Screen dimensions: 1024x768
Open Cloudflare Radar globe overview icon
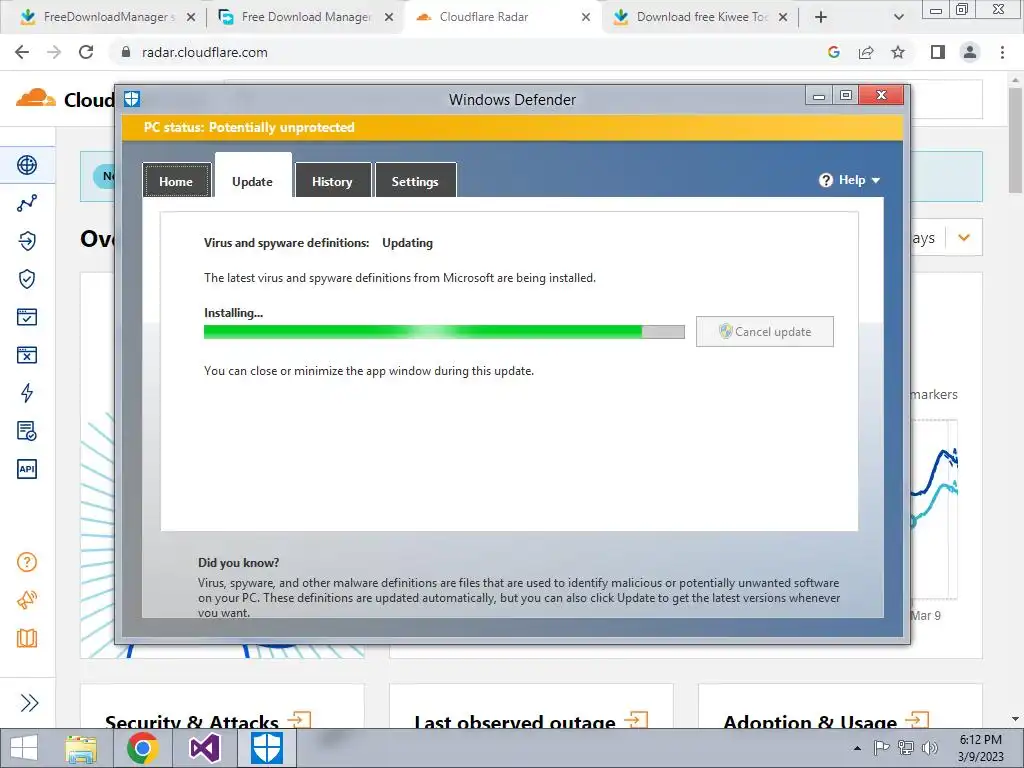click(x=27, y=165)
